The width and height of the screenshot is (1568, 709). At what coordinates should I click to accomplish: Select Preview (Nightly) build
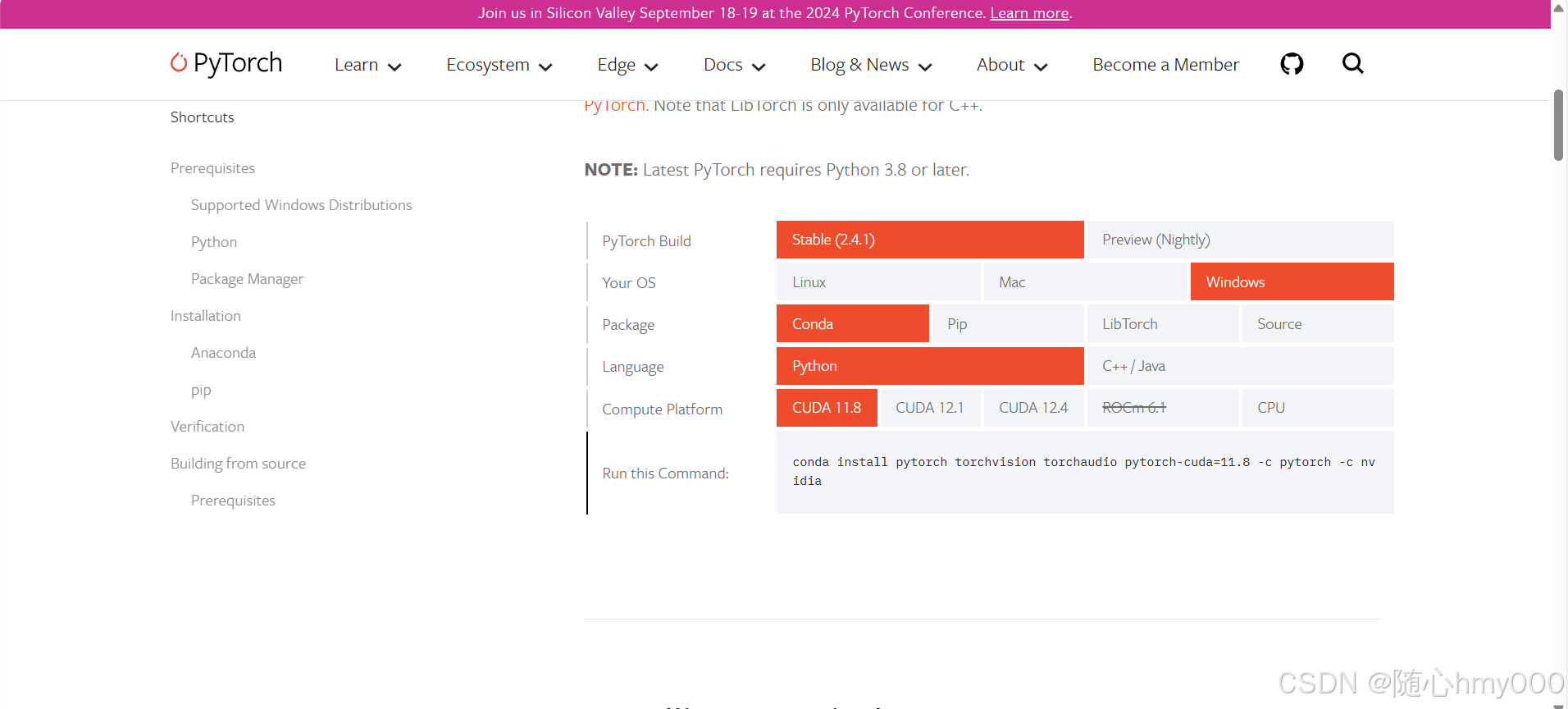coord(1240,240)
